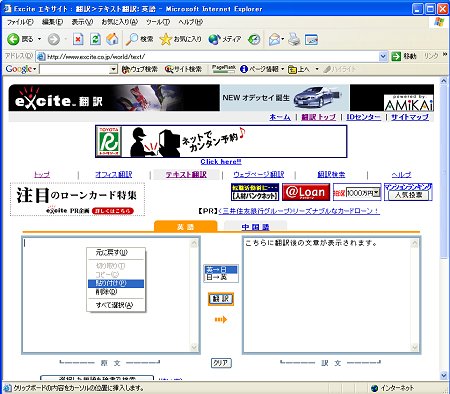Open the ホーム link in the header
450x394 pixels.
tap(280, 117)
